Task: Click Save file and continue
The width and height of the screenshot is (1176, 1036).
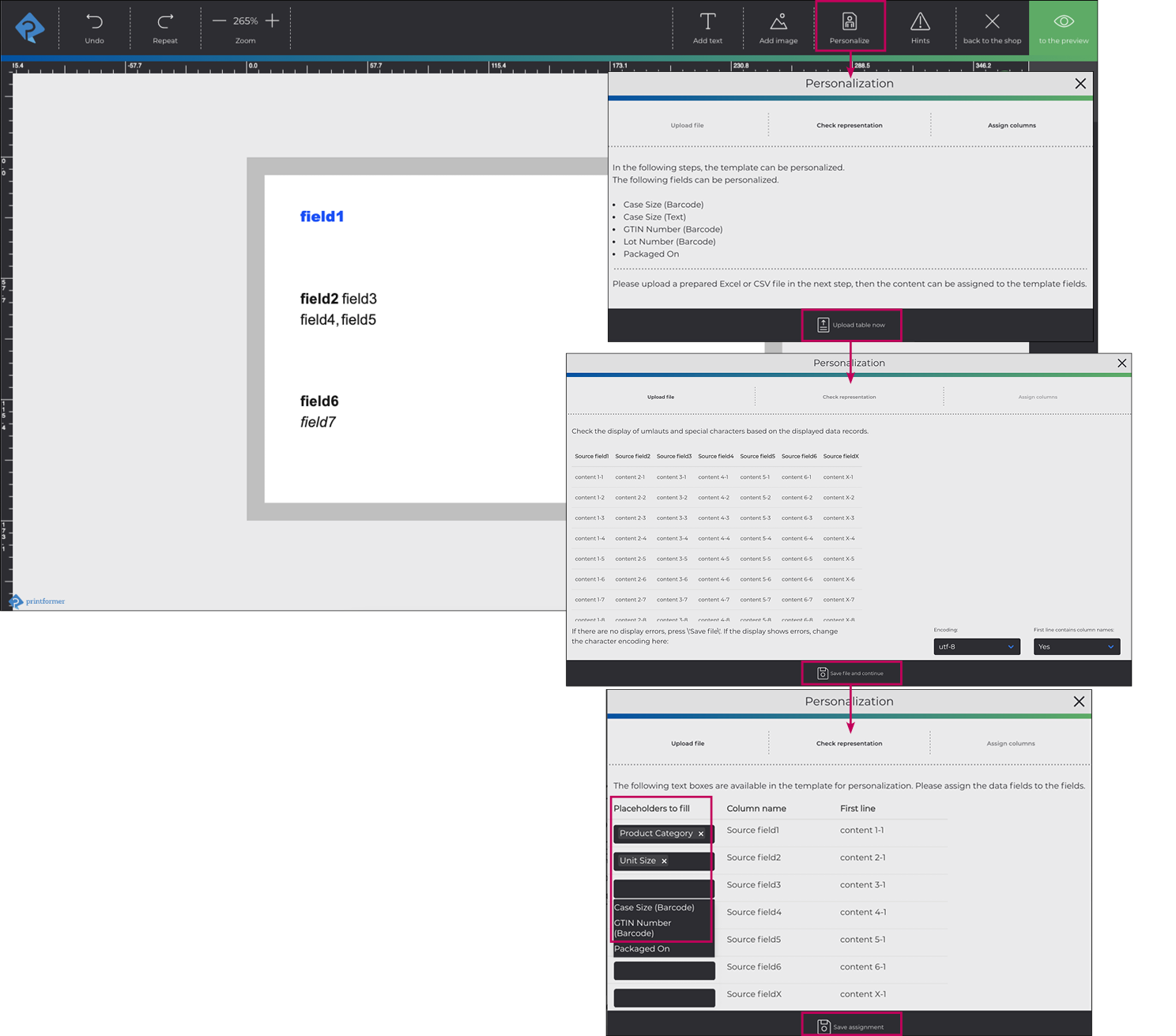Action: point(850,673)
